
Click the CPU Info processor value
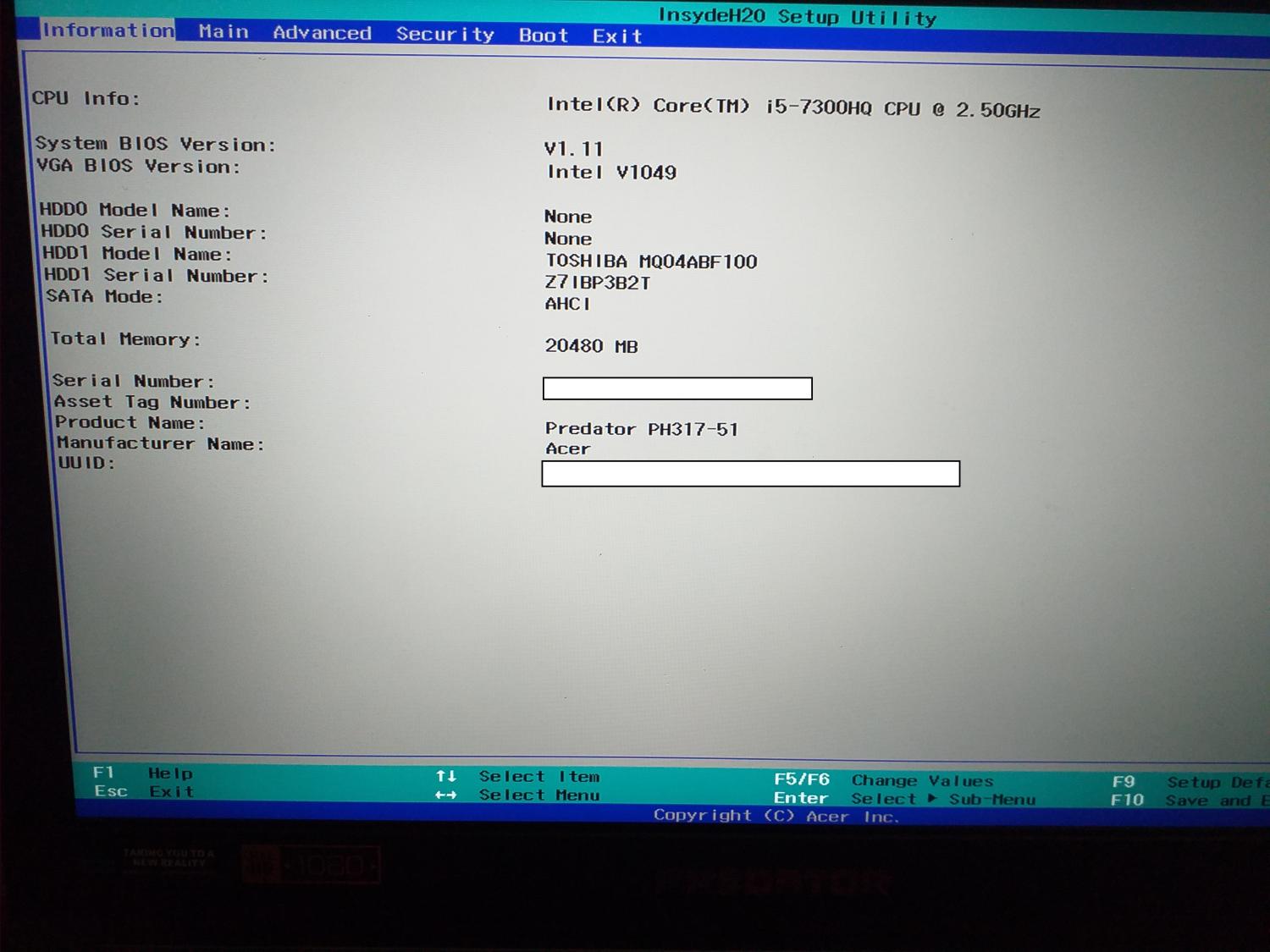pyautogui.click(x=793, y=107)
